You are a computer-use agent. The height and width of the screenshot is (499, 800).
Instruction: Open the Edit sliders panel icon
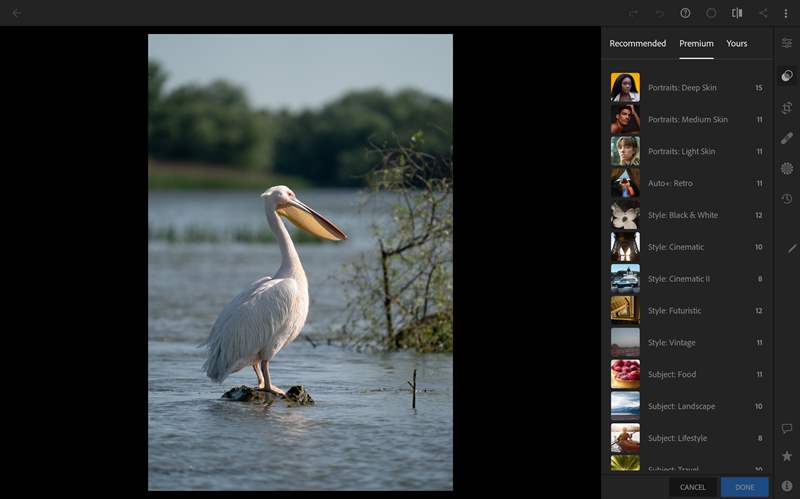coord(787,43)
